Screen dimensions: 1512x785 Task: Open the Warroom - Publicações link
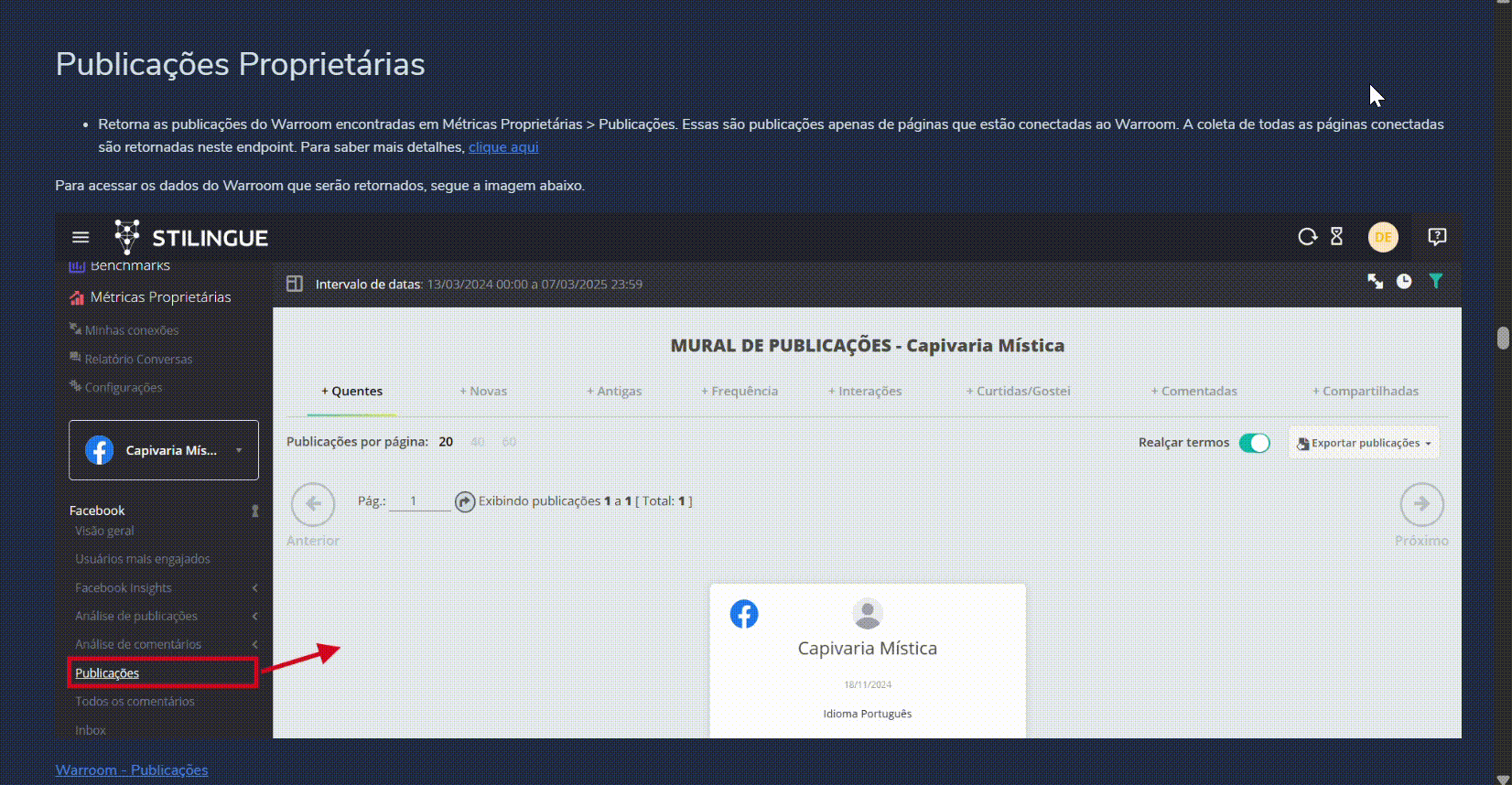[x=132, y=769]
